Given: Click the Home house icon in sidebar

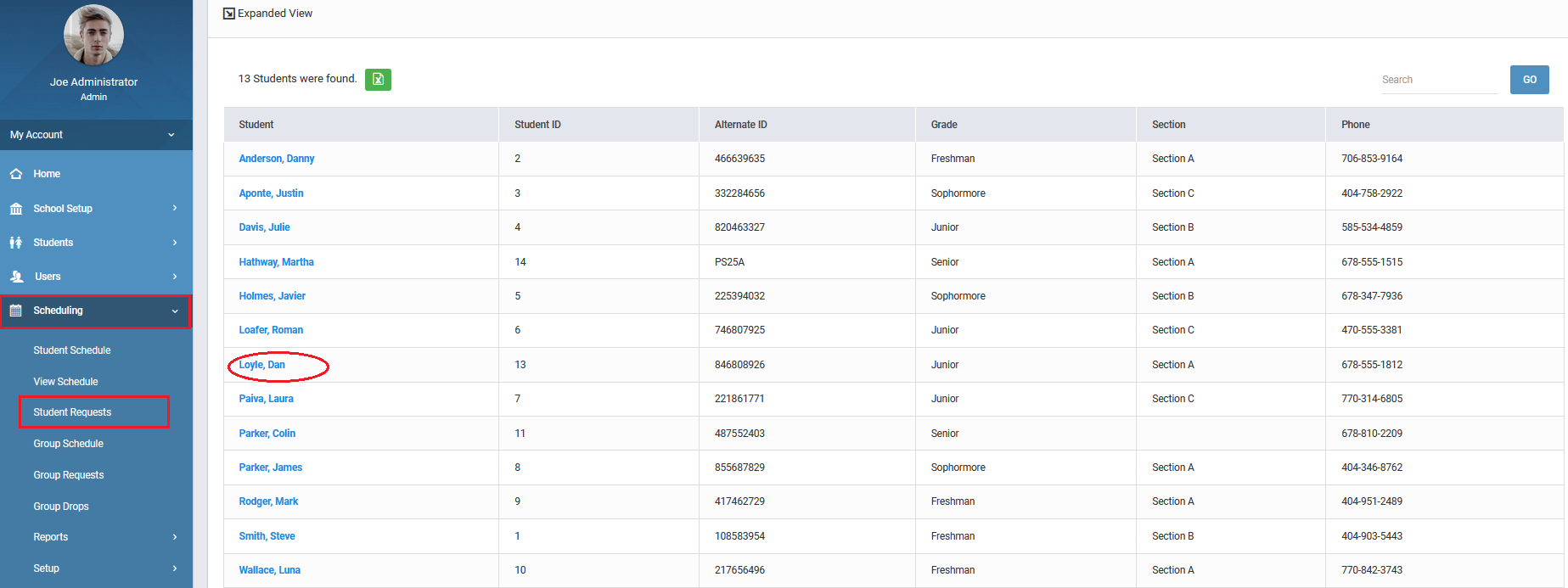Looking at the screenshot, I should click(16, 174).
